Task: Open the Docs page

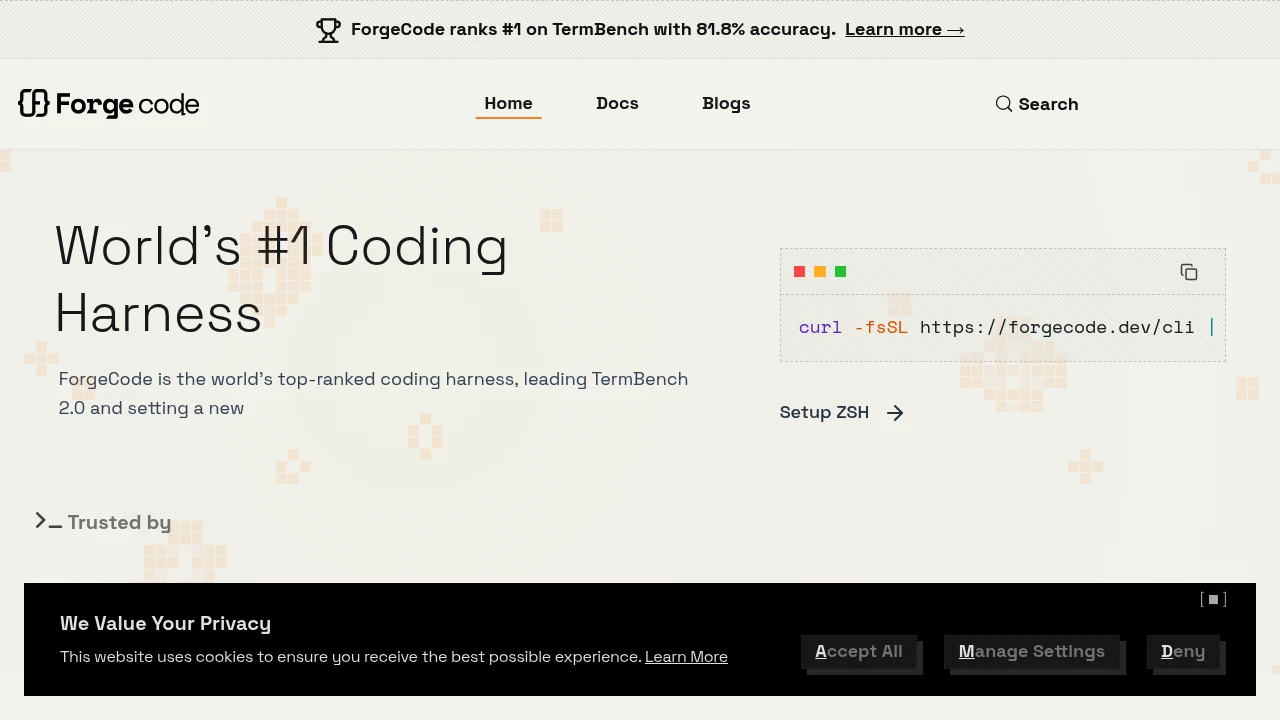Action: (x=617, y=103)
